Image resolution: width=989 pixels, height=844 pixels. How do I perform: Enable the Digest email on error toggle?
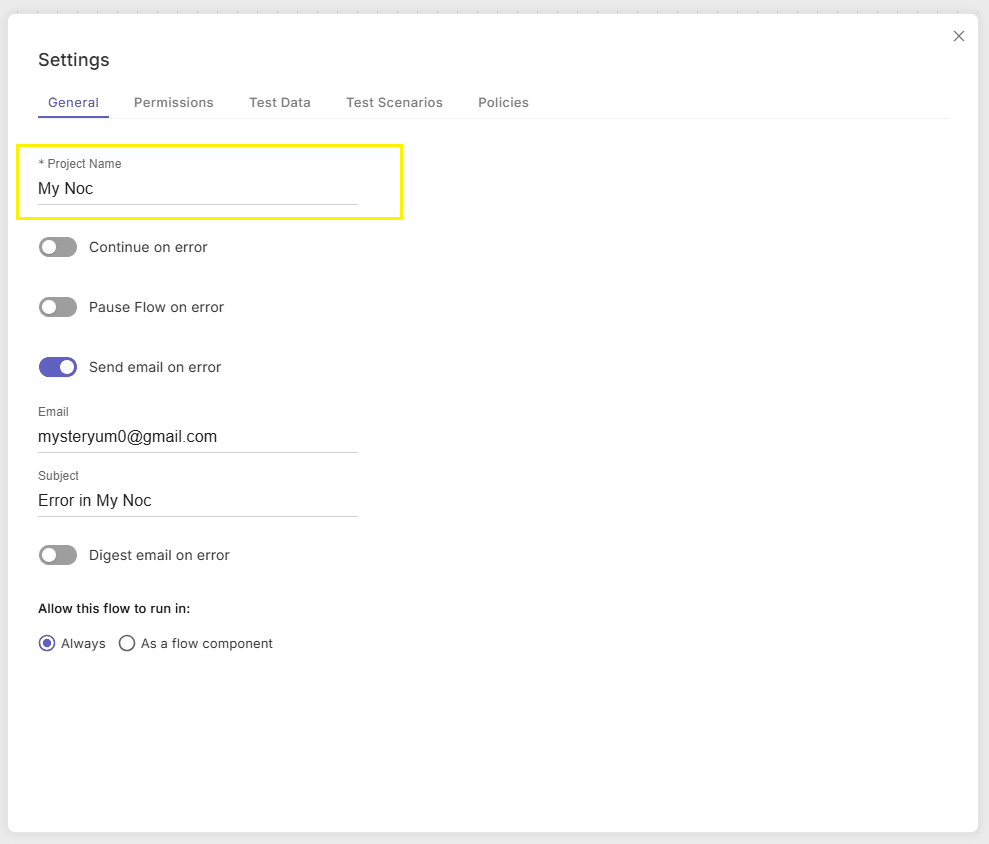pyautogui.click(x=58, y=555)
